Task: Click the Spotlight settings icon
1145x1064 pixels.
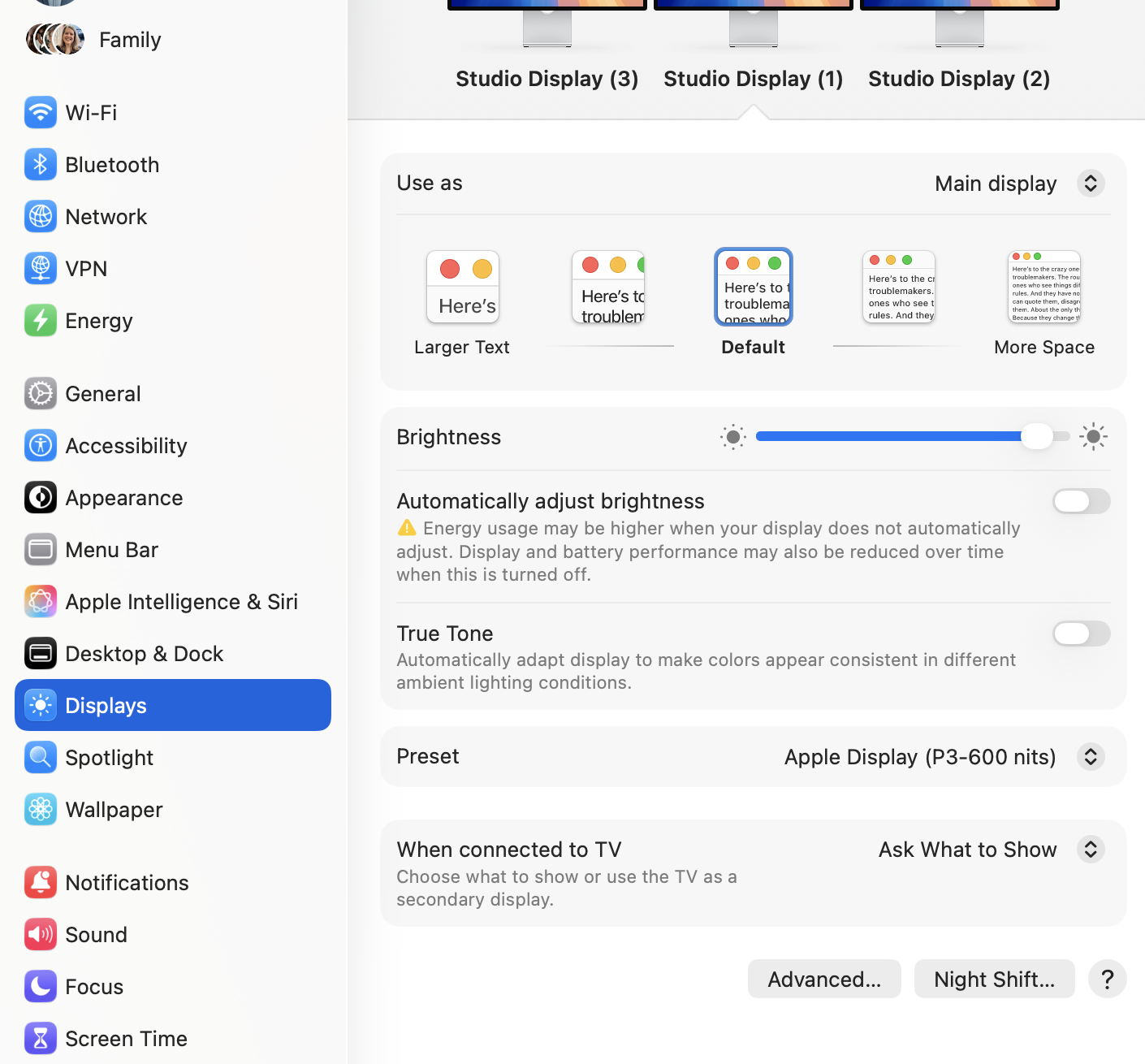Action: tap(41, 757)
